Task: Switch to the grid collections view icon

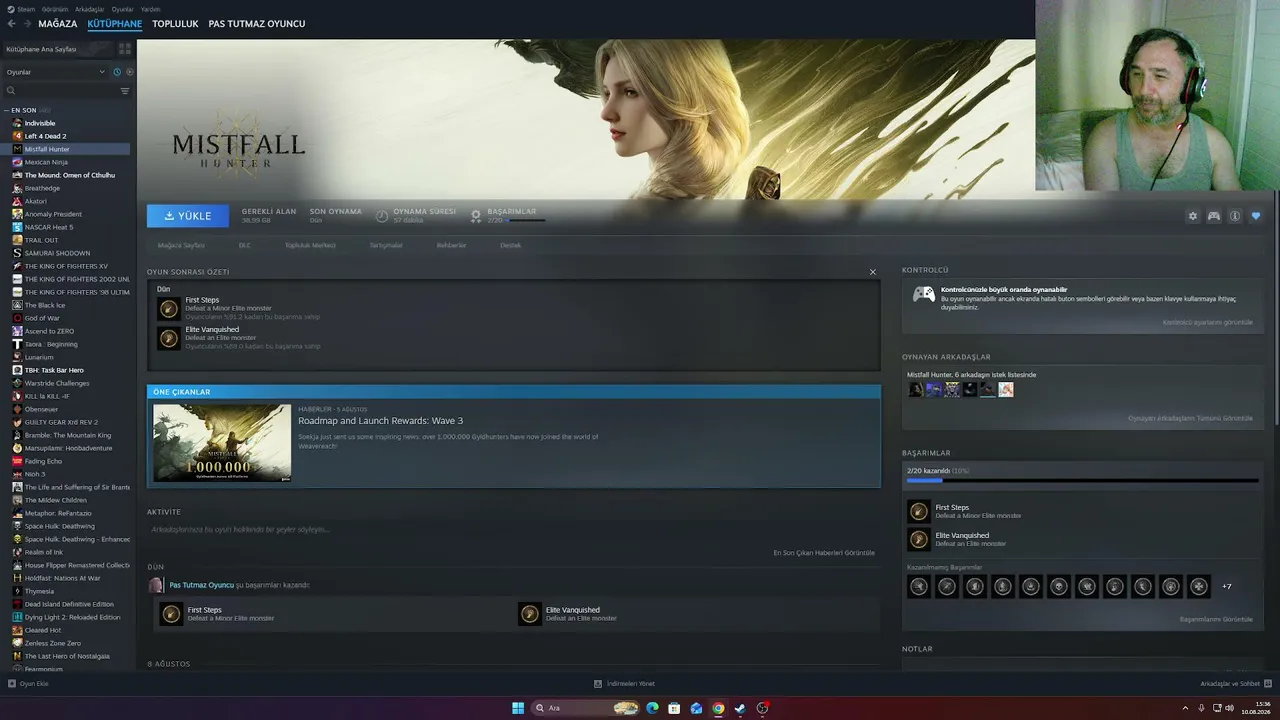Action: click(x=125, y=48)
